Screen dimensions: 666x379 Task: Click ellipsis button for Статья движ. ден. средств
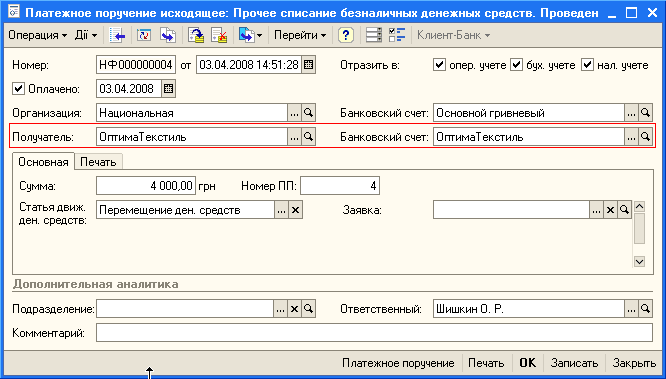[282, 210]
